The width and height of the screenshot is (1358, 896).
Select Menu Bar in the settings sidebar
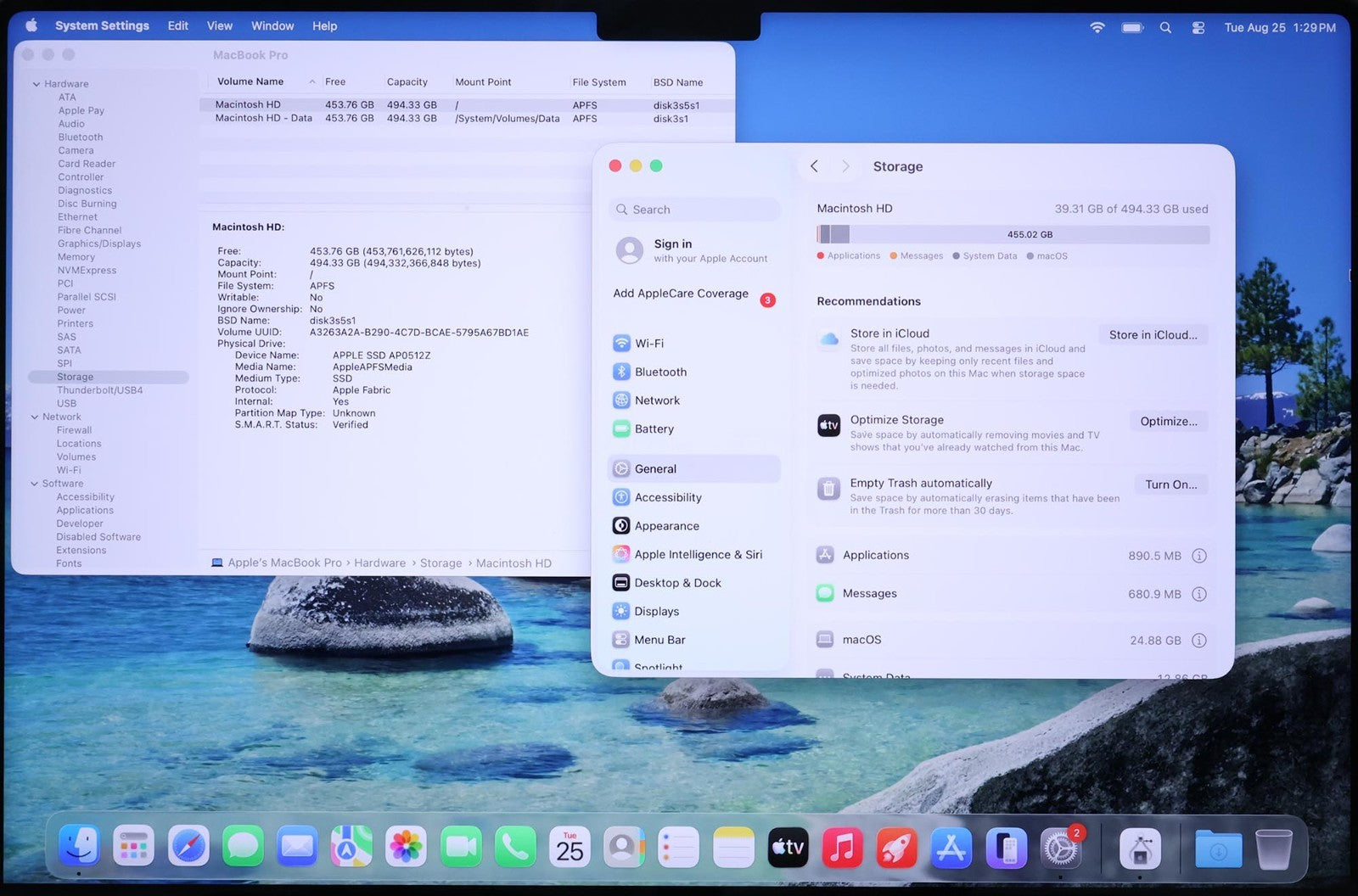pyautogui.click(x=693, y=640)
